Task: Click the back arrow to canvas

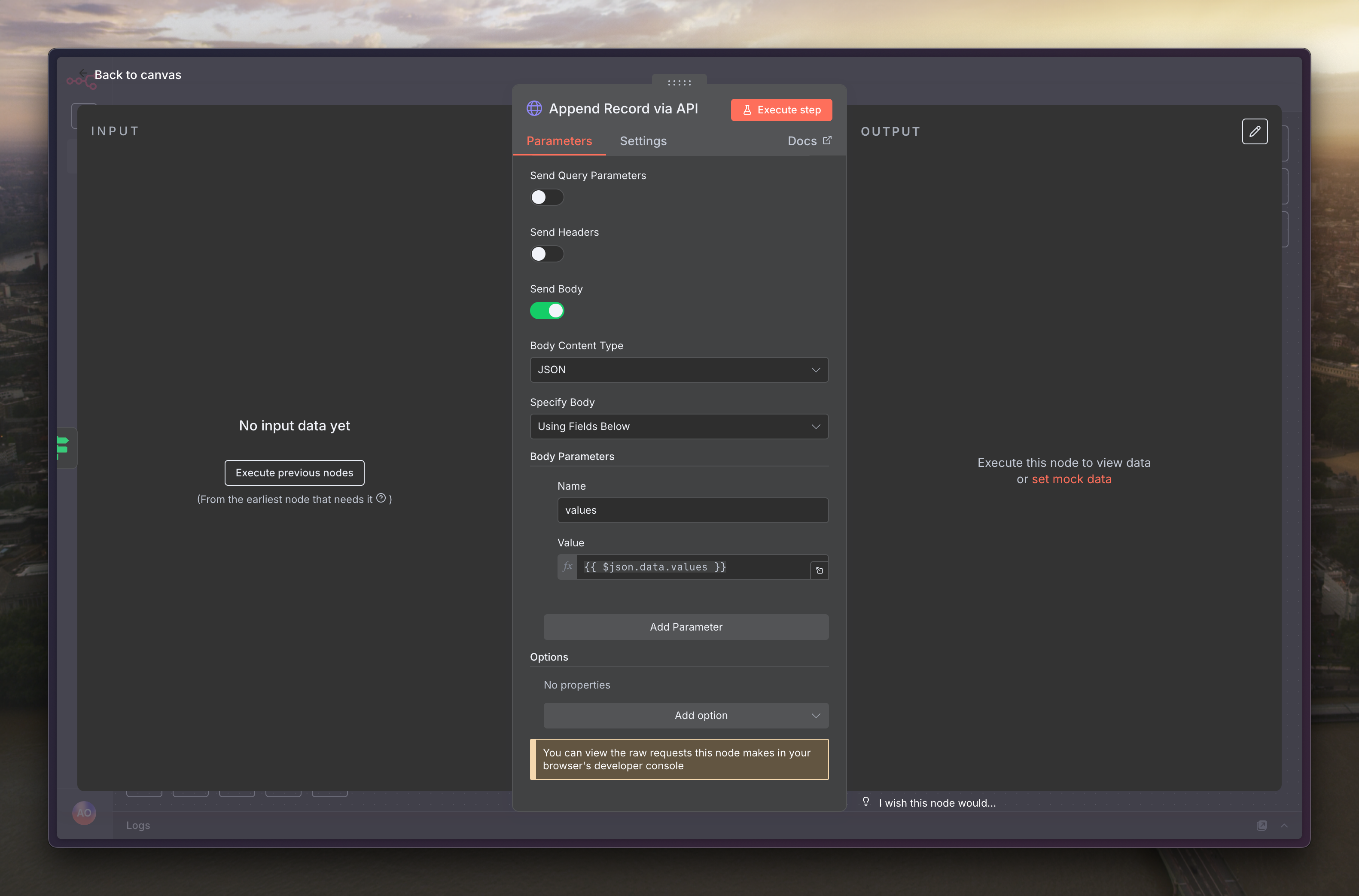Action: [83, 73]
